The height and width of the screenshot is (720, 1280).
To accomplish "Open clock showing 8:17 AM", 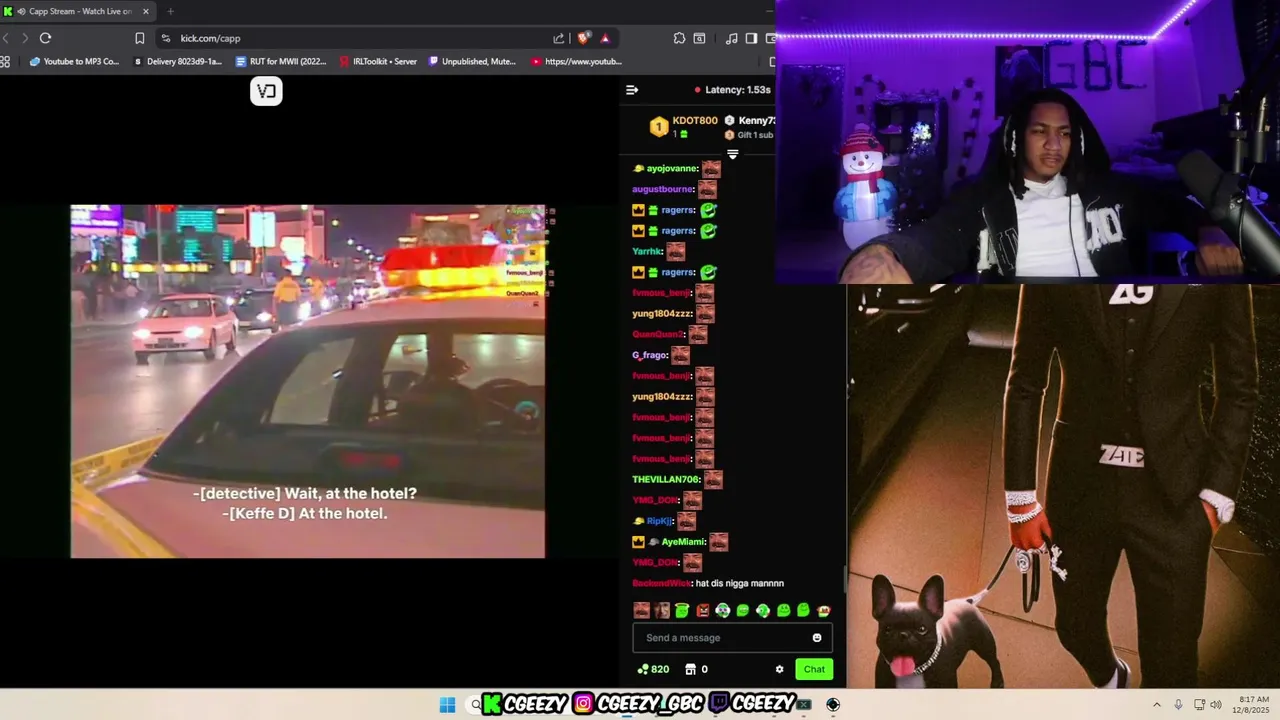I will coord(1253,704).
